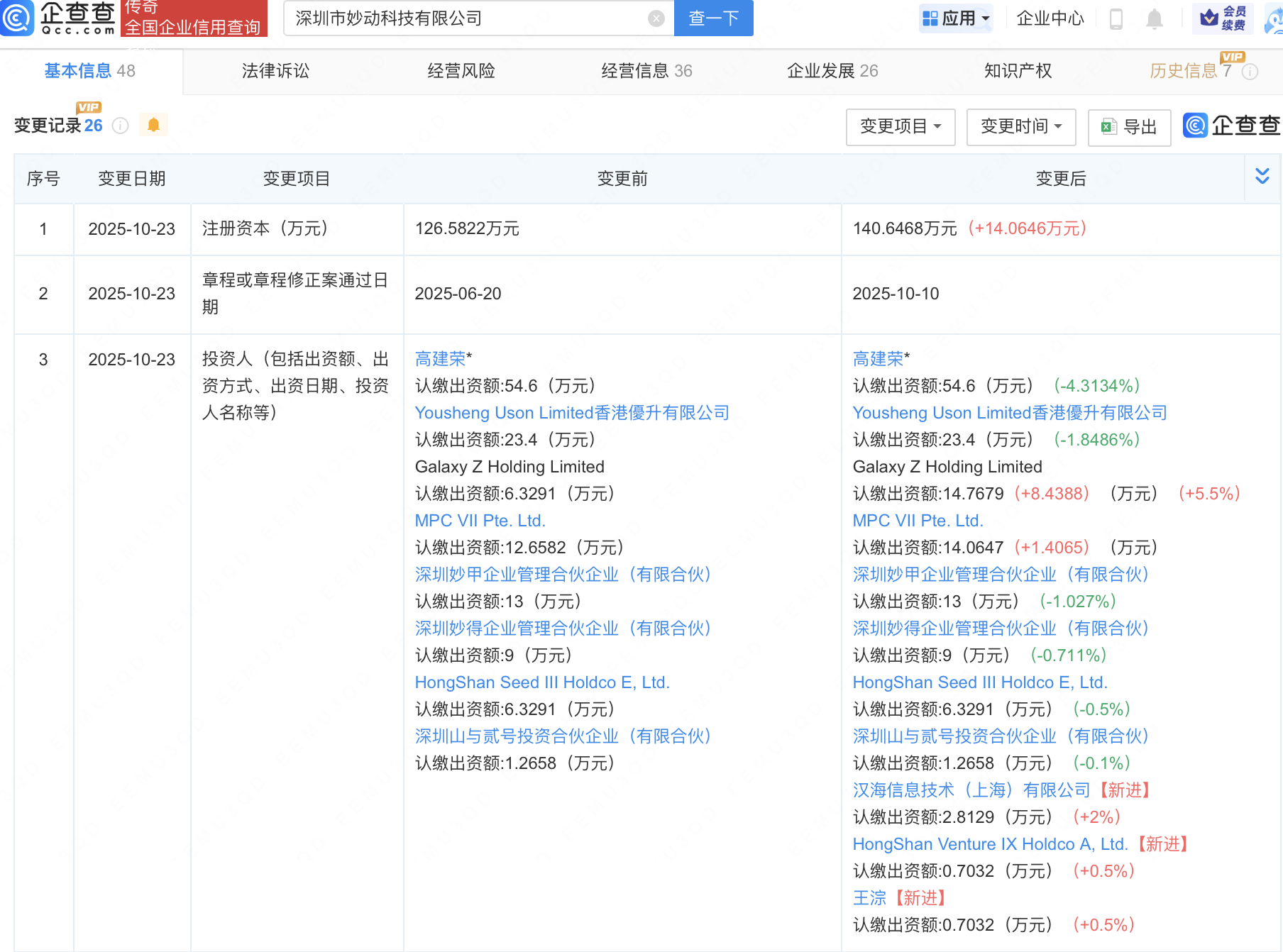Click the Qcc.com logo icon
The height and width of the screenshot is (952, 1283).
(17, 18)
